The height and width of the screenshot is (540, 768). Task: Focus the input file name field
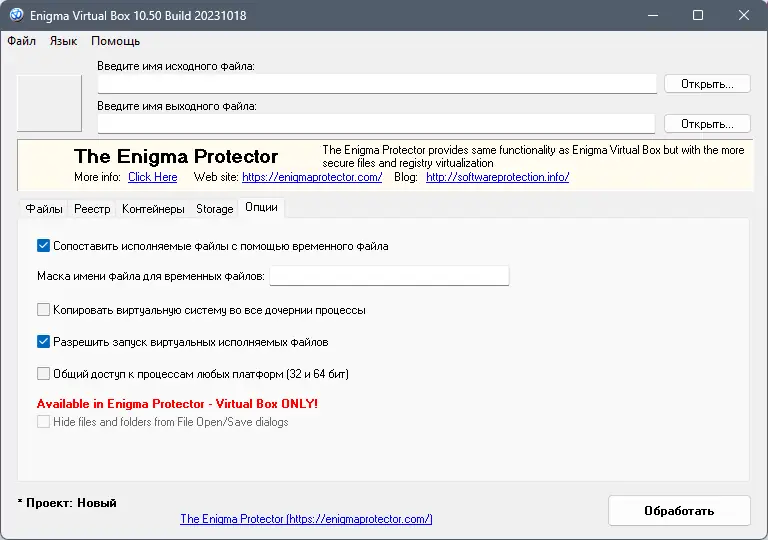(x=377, y=84)
